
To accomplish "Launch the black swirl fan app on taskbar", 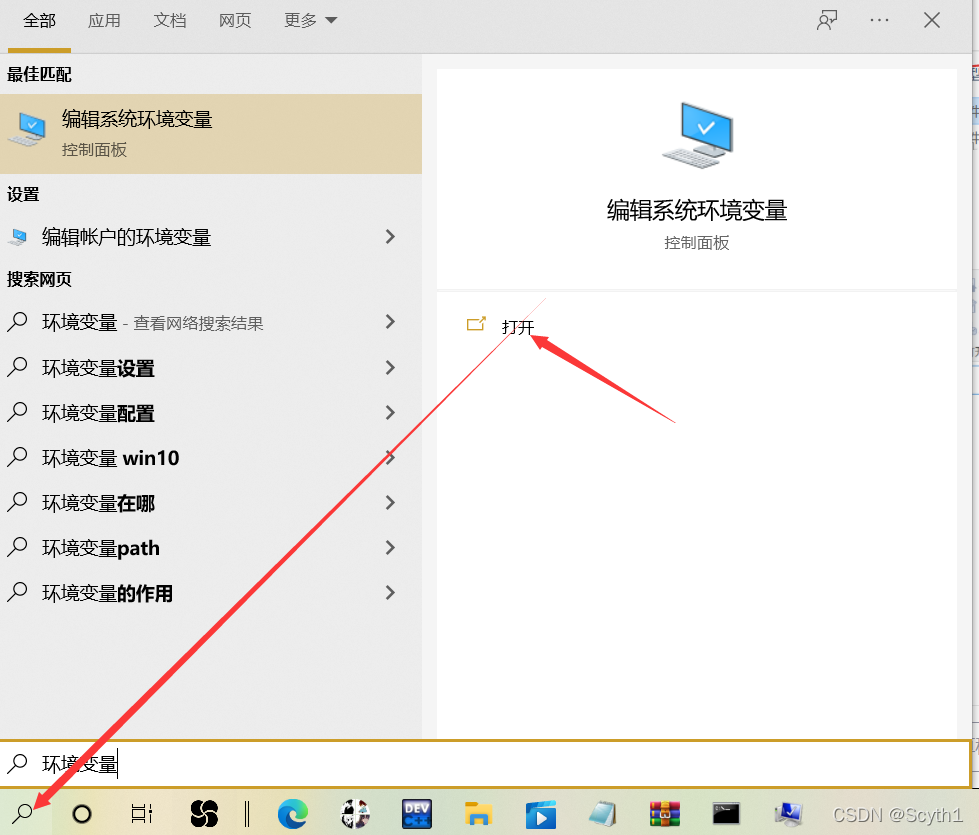I will (204, 814).
